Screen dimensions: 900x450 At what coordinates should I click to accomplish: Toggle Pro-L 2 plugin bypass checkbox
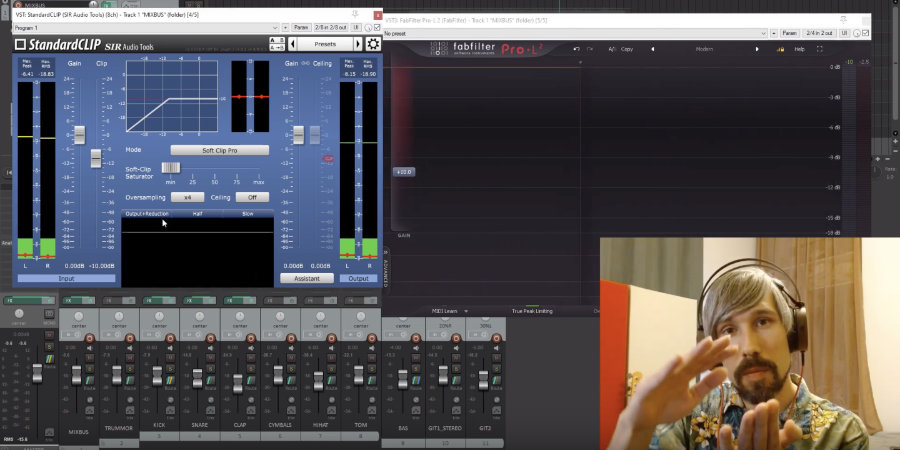click(x=865, y=33)
